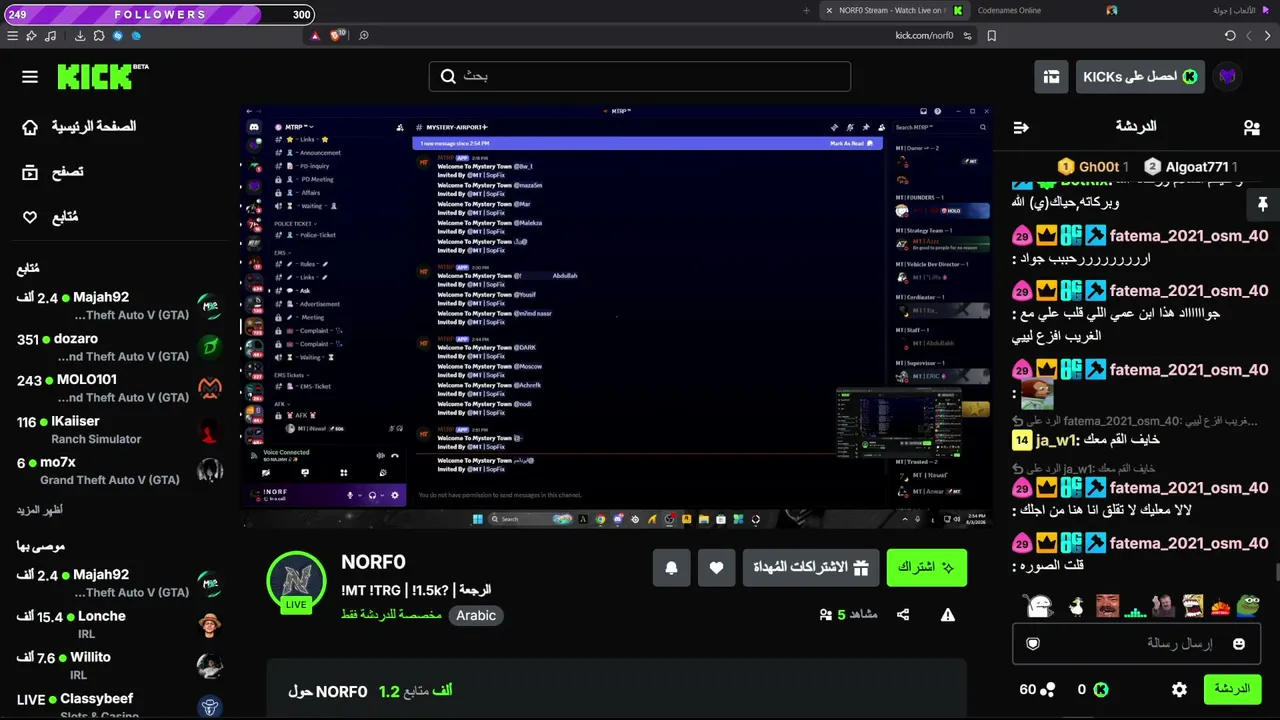Open the purple user avatar menu
The height and width of the screenshot is (720, 1280).
[1227, 77]
